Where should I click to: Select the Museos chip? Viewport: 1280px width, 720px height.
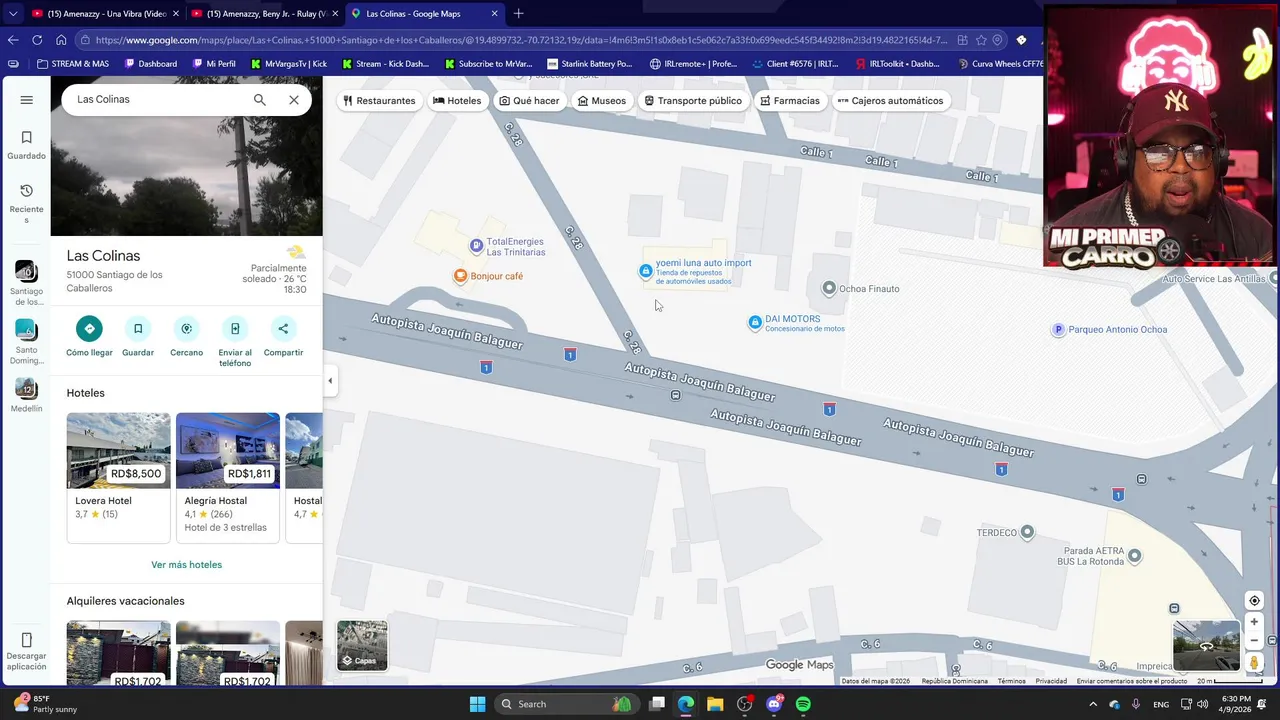[602, 101]
